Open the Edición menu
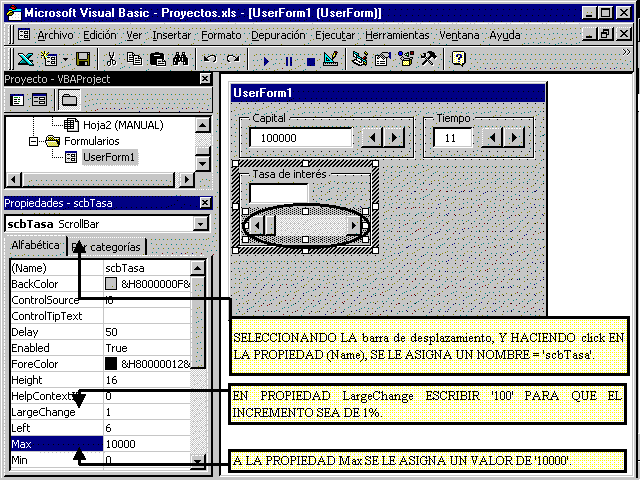The image size is (640, 480). coord(100,36)
